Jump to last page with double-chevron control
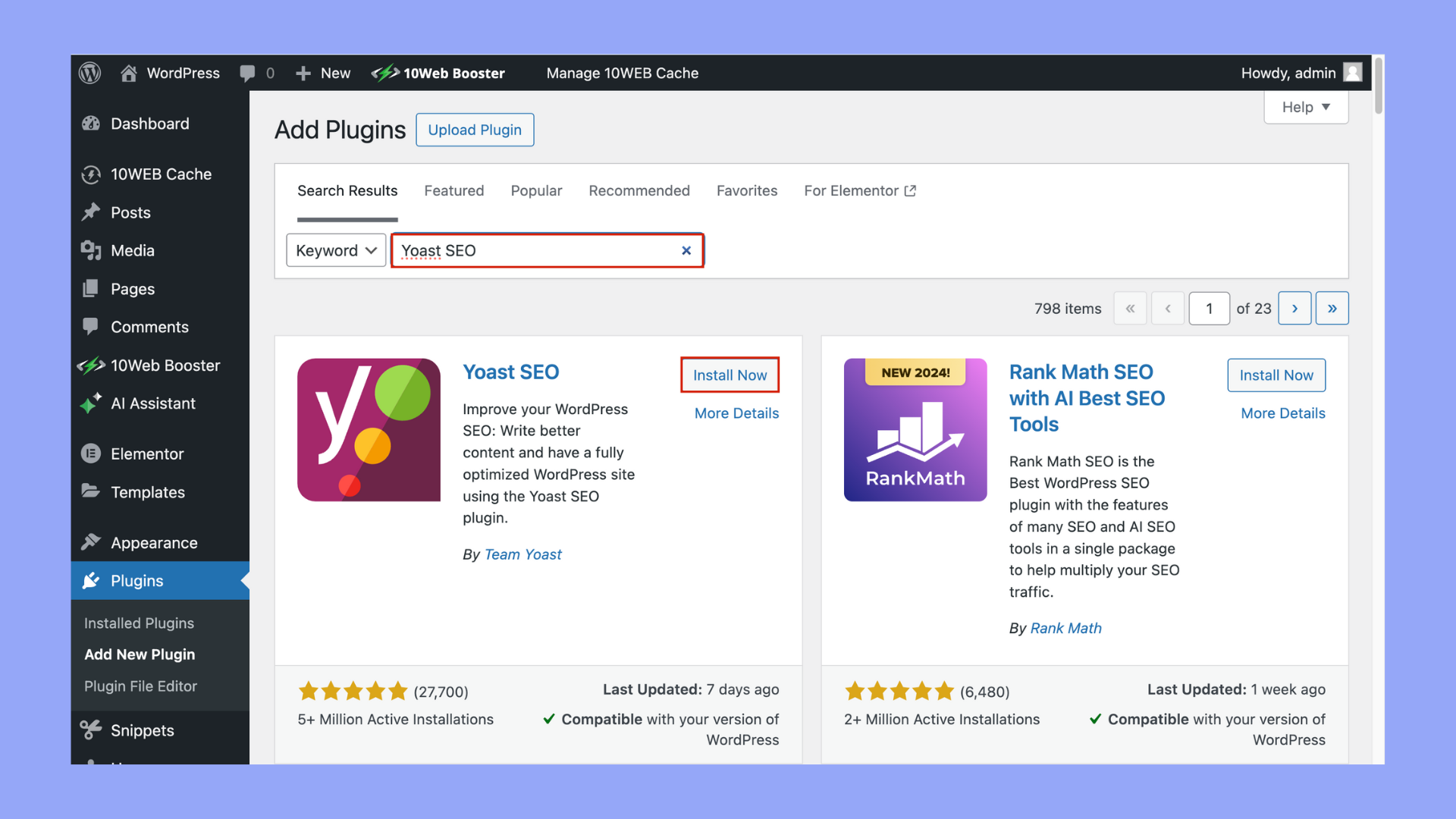The image size is (1456, 819). pyautogui.click(x=1332, y=308)
